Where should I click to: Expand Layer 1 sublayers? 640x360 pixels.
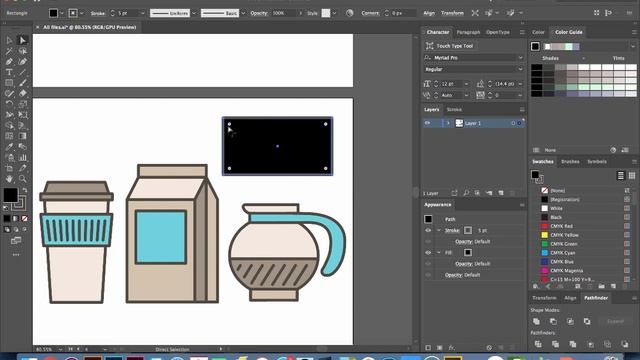coord(448,123)
